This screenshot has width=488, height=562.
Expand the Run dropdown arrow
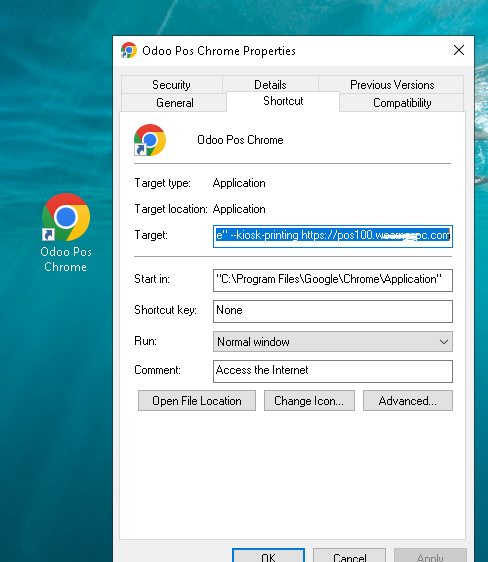click(444, 342)
